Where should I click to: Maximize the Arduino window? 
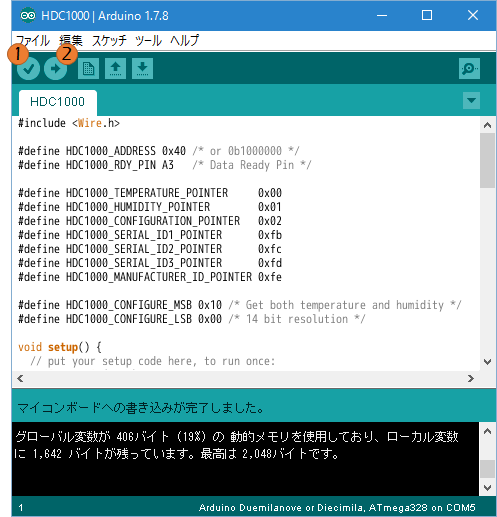pyautogui.click(x=427, y=15)
